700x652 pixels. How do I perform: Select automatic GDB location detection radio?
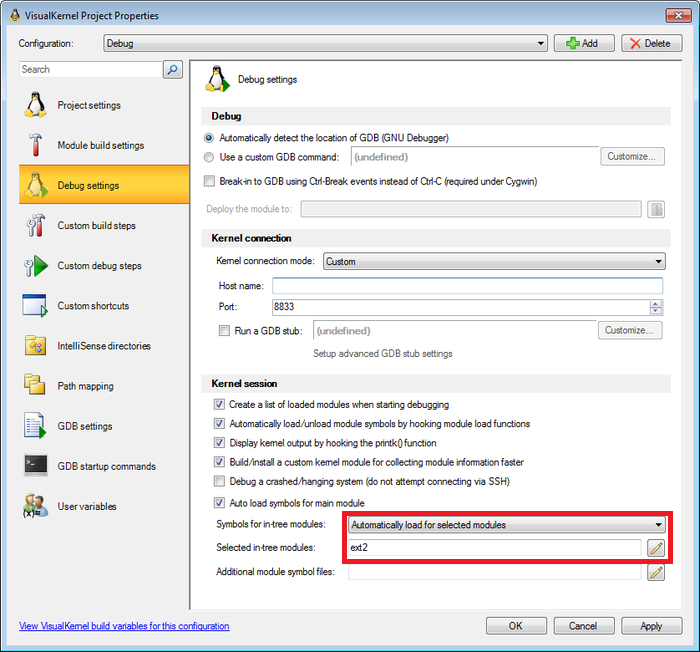tap(208, 138)
